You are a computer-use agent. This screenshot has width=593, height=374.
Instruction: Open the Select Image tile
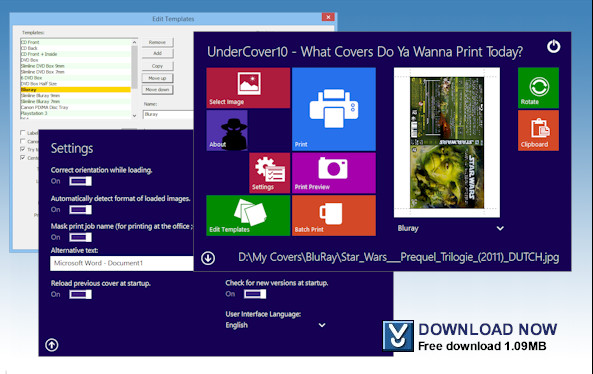click(x=248, y=88)
